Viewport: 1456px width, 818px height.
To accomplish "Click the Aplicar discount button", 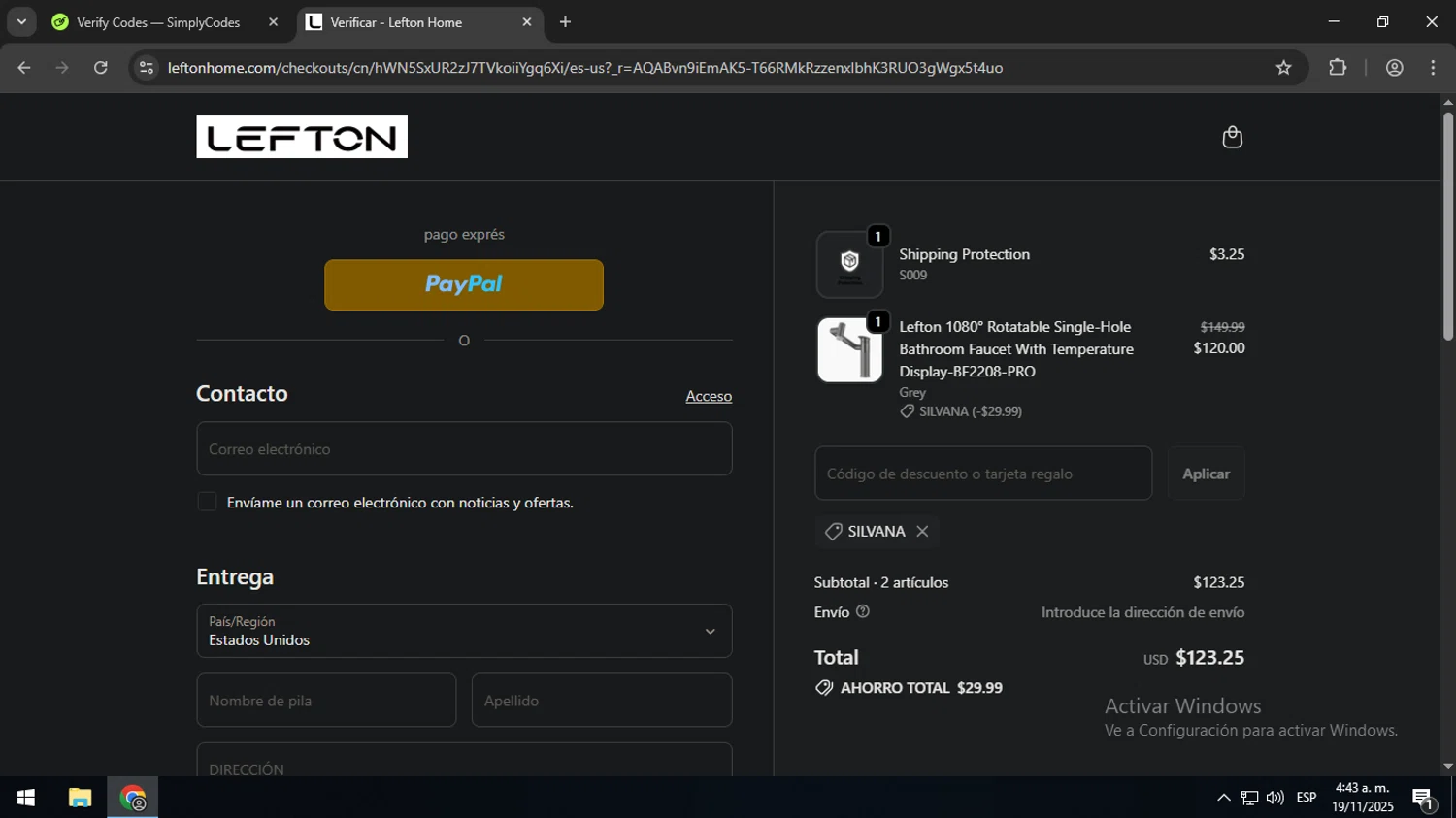I will 1206,474.
